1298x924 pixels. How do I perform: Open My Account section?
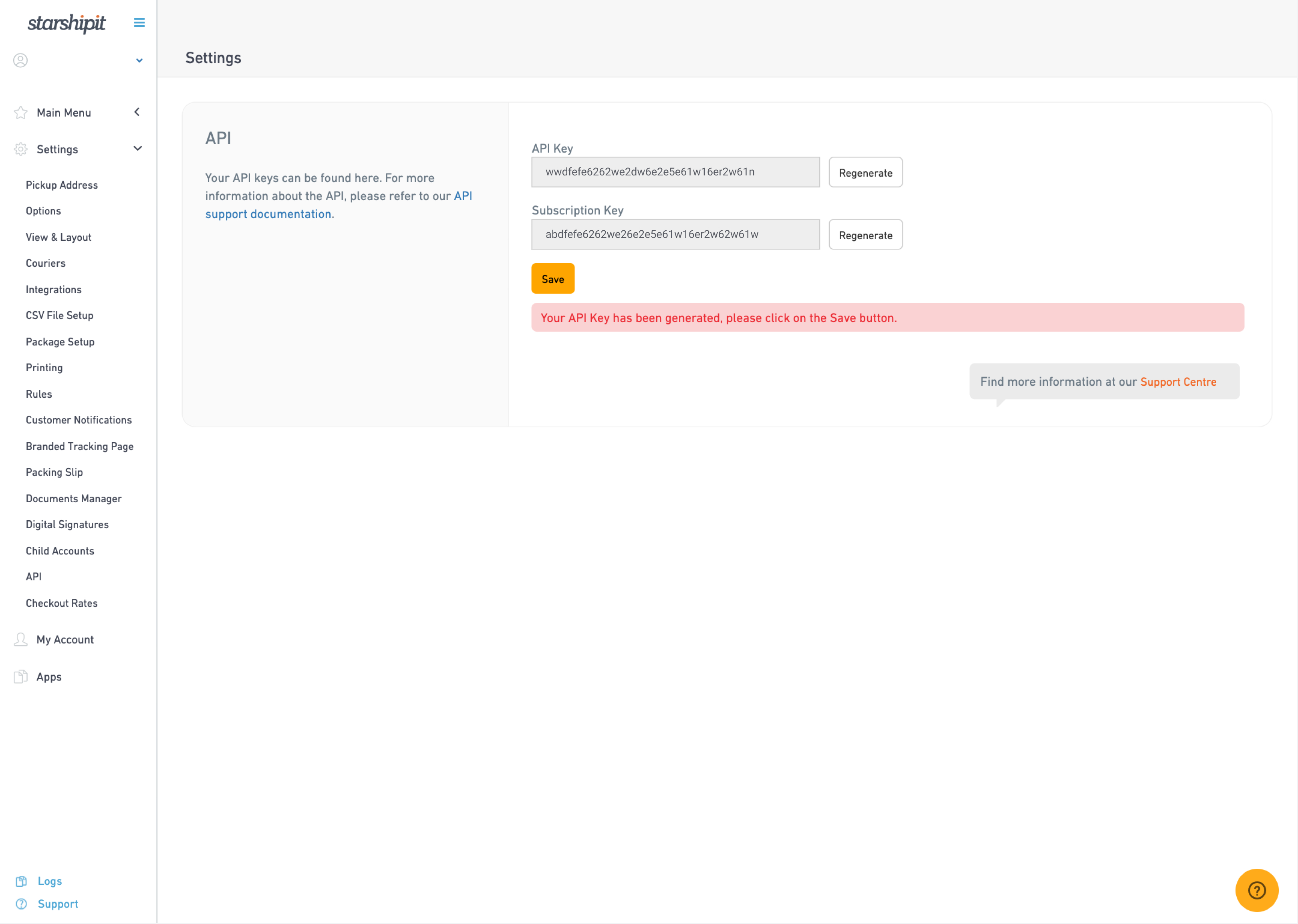click(x=65, y=640)
